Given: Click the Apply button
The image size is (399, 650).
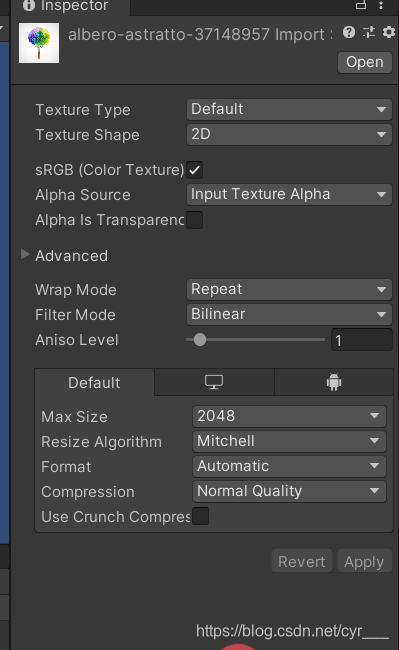Looking at the screenshot, I should click(x=364, y=561).
